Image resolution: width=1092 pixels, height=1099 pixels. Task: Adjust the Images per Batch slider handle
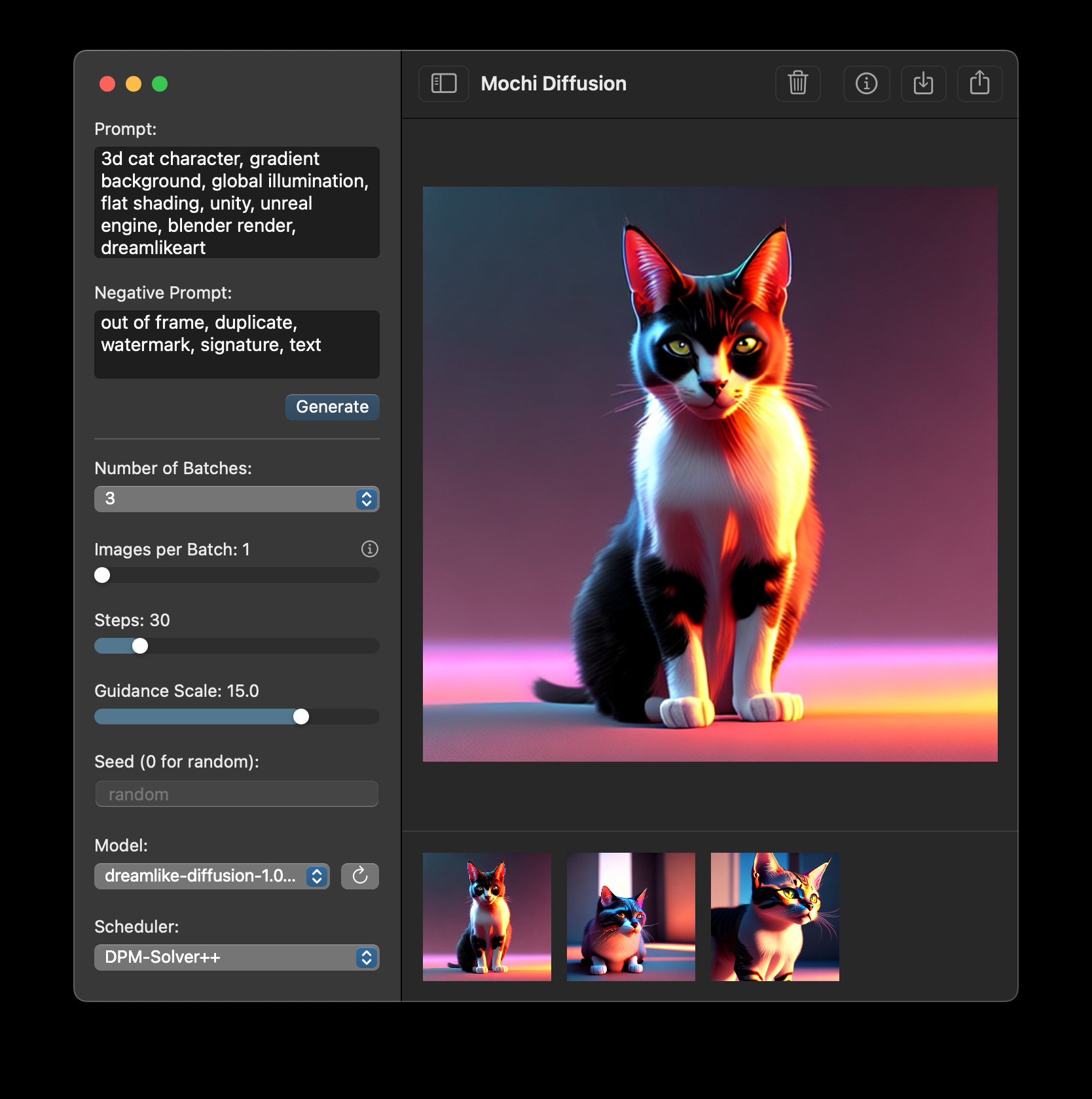click(102, 575)
